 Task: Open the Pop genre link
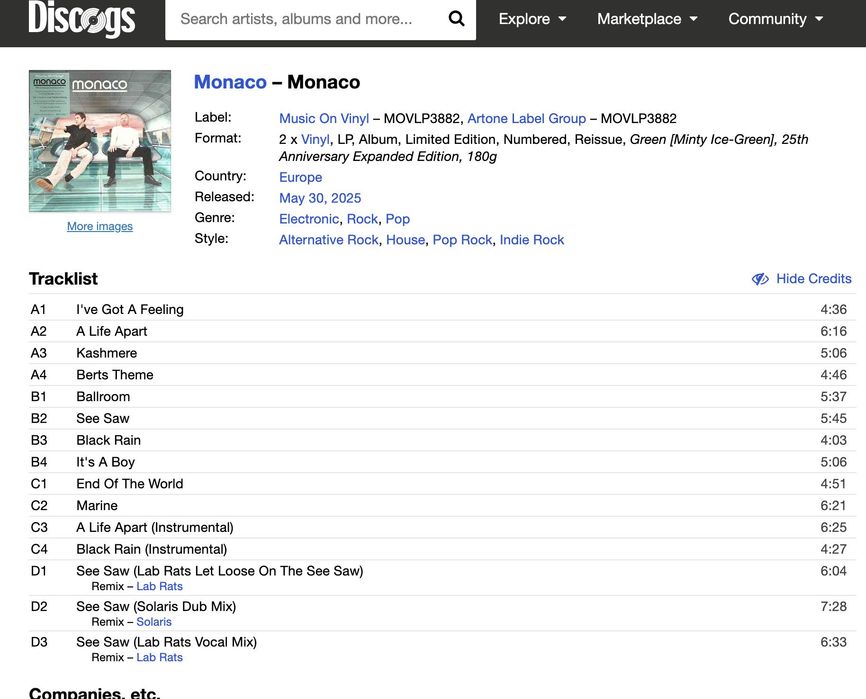398,219
